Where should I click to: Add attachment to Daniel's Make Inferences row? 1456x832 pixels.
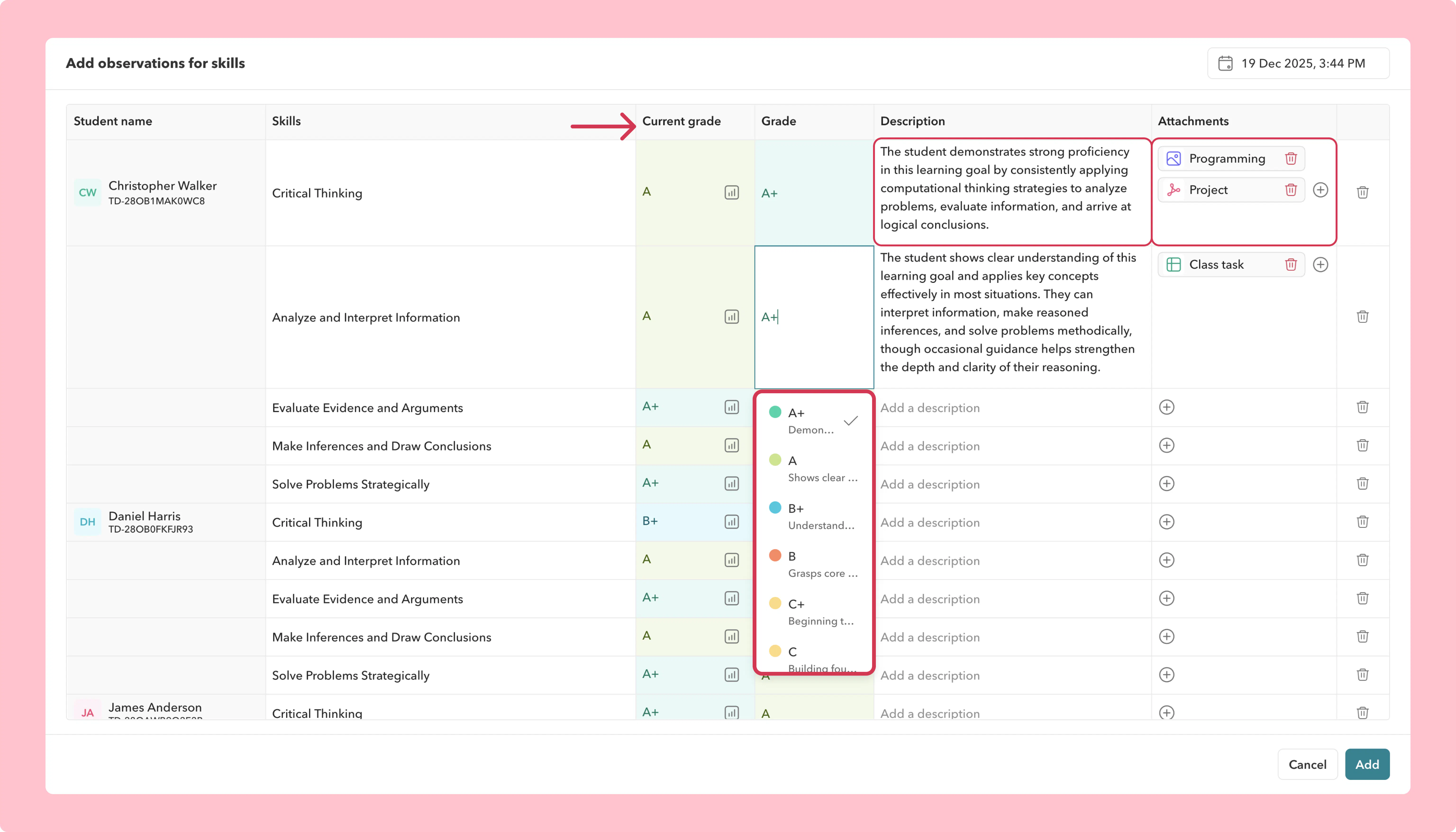[1167, 637]
